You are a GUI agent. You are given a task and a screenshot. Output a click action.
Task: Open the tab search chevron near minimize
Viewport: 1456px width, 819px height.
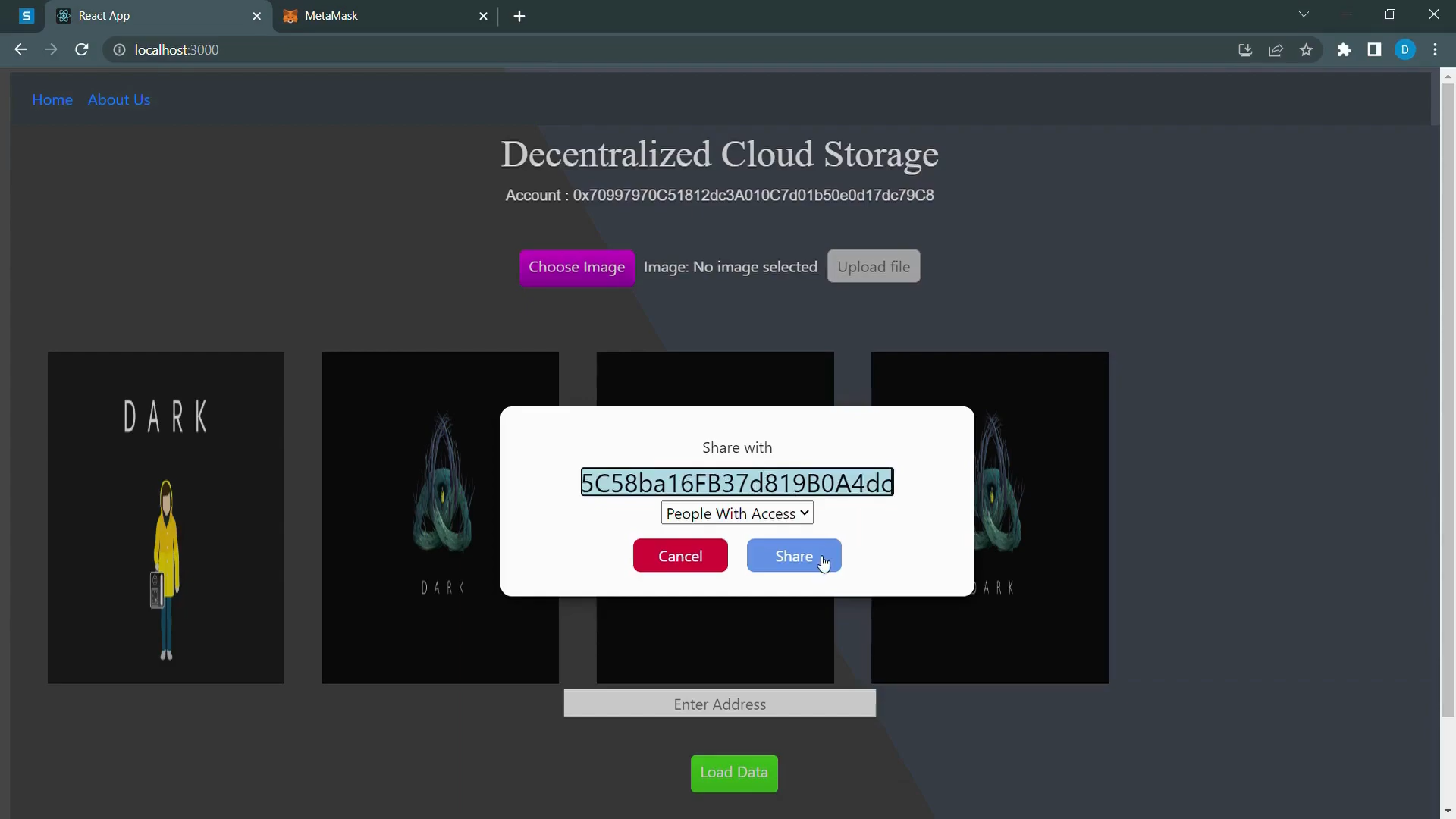pyautogui.click(x=1304, y=14)
